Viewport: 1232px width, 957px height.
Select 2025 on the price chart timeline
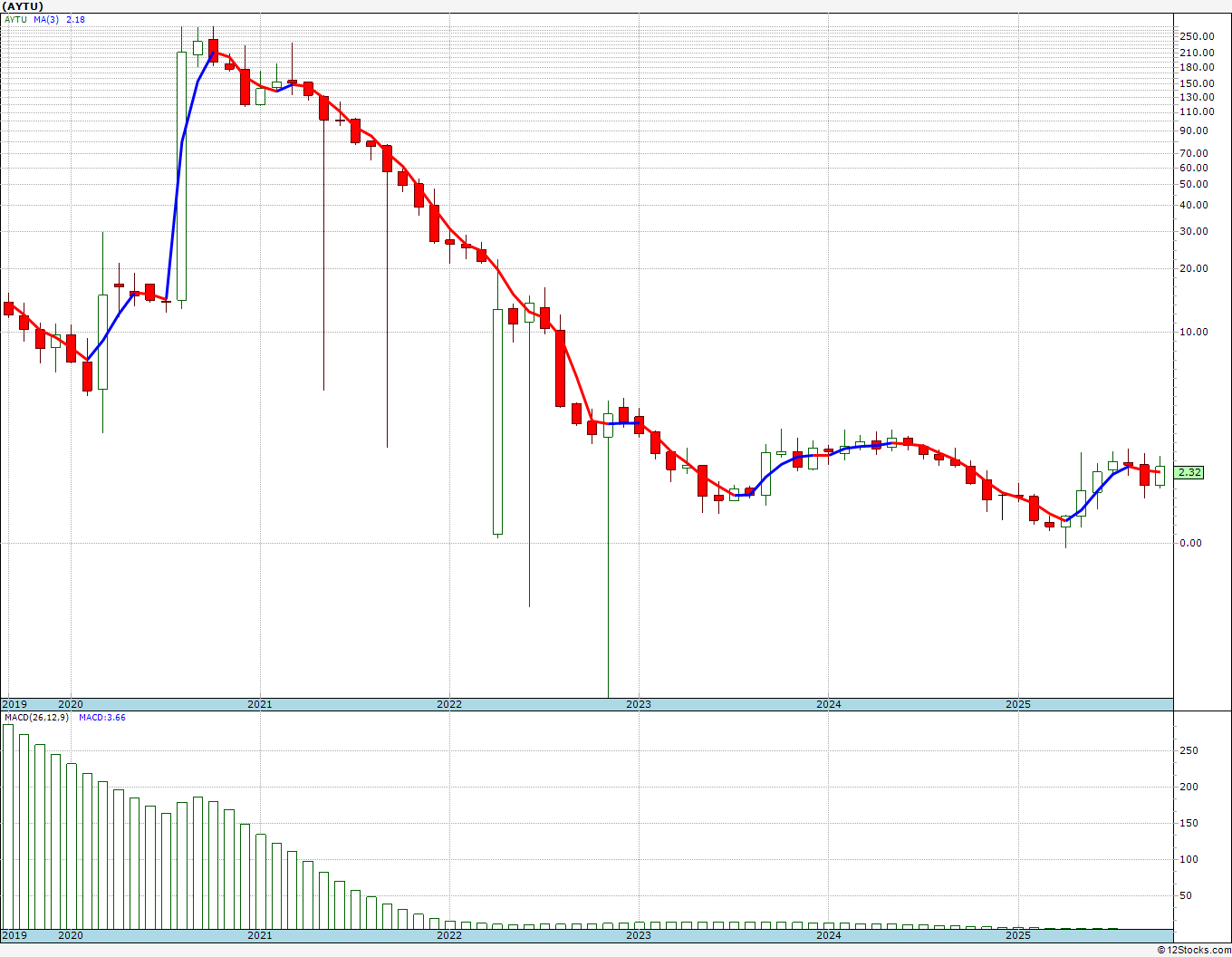pyautogui.click(x=1017, y=704)
